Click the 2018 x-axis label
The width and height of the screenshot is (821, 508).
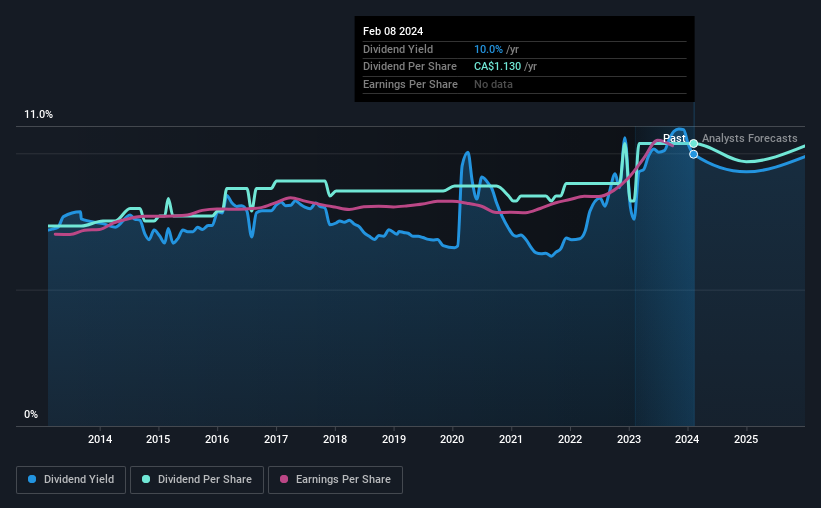335,439
